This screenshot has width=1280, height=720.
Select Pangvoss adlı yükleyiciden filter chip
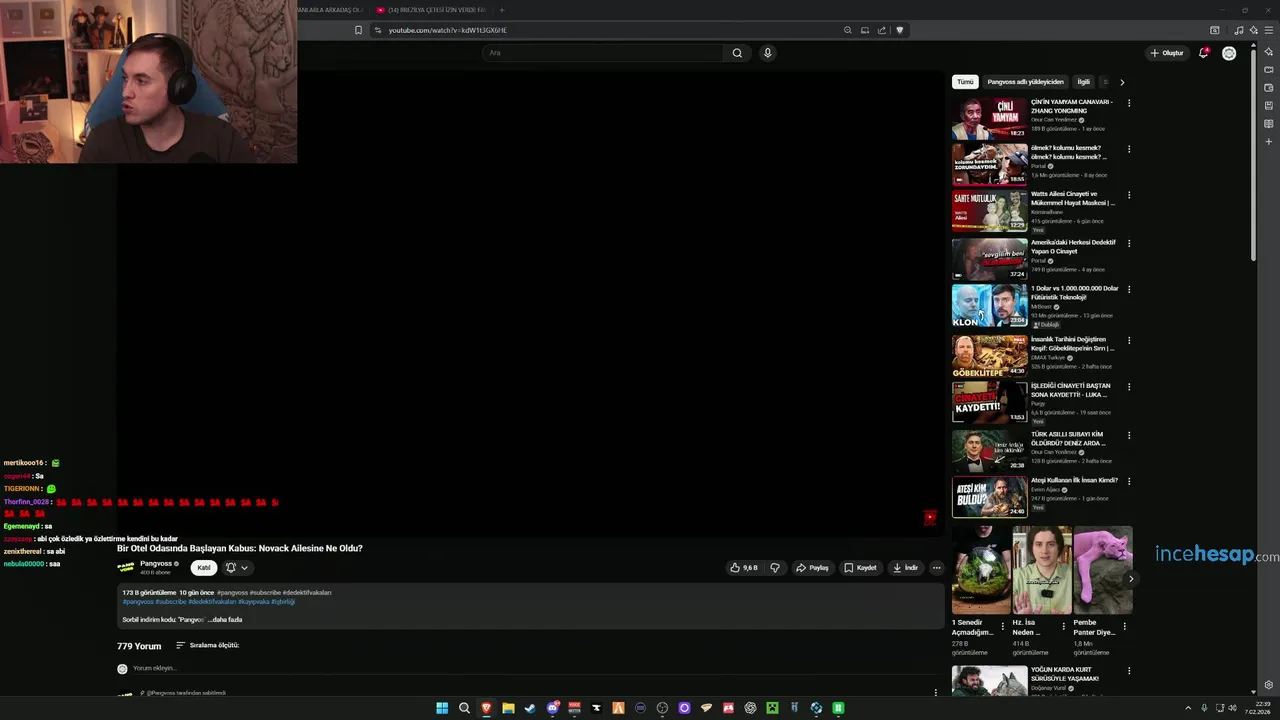coord(1025,82)
